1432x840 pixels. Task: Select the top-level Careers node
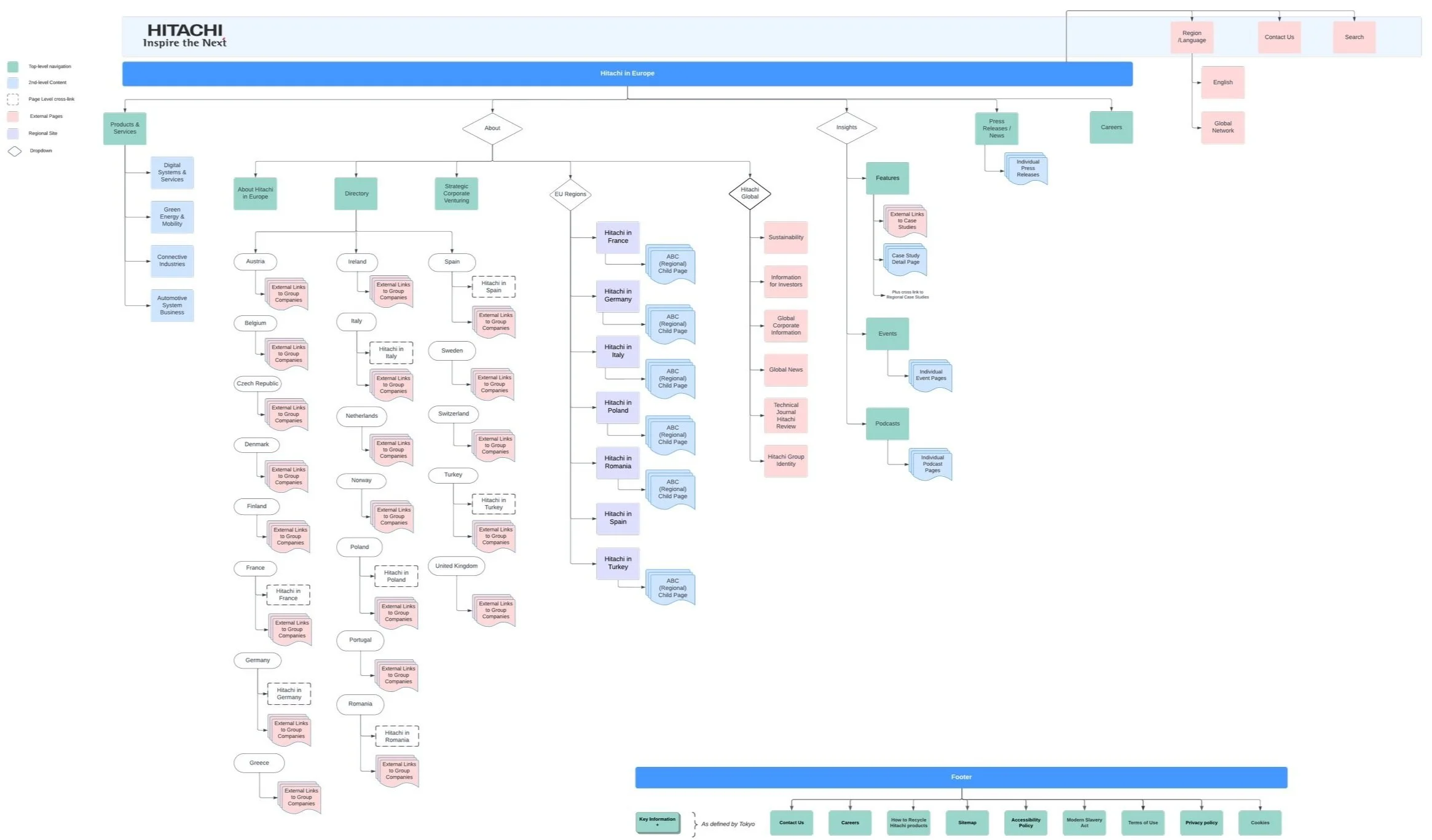click(1111, 127)
